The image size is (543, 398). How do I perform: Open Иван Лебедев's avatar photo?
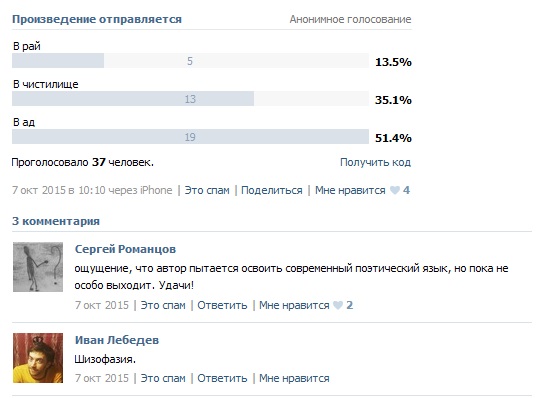click(38, 358)
